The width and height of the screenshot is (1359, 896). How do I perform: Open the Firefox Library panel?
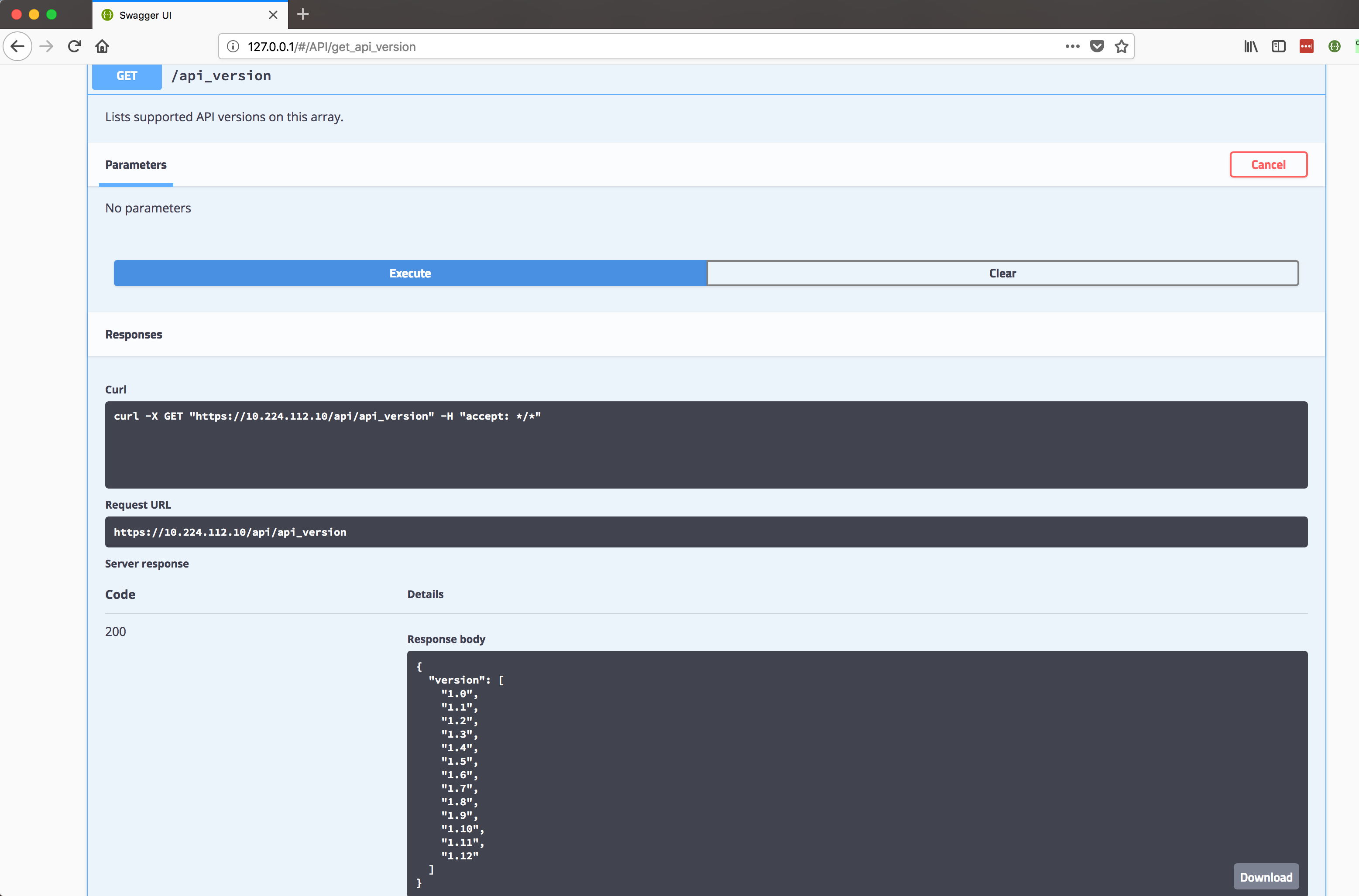pyautogui.click(x=1250, y=46)
